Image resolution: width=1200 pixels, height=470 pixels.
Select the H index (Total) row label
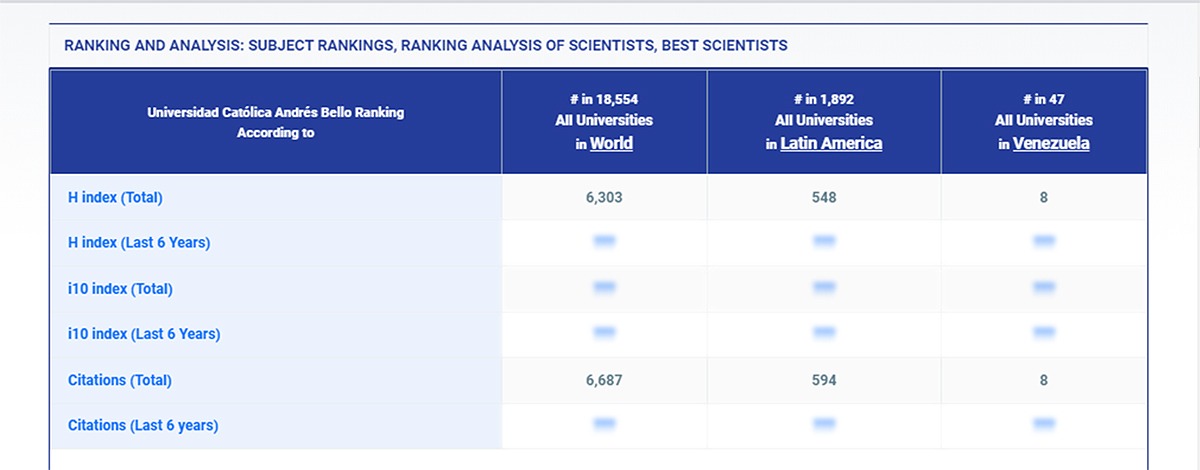[x=115, y=198]
